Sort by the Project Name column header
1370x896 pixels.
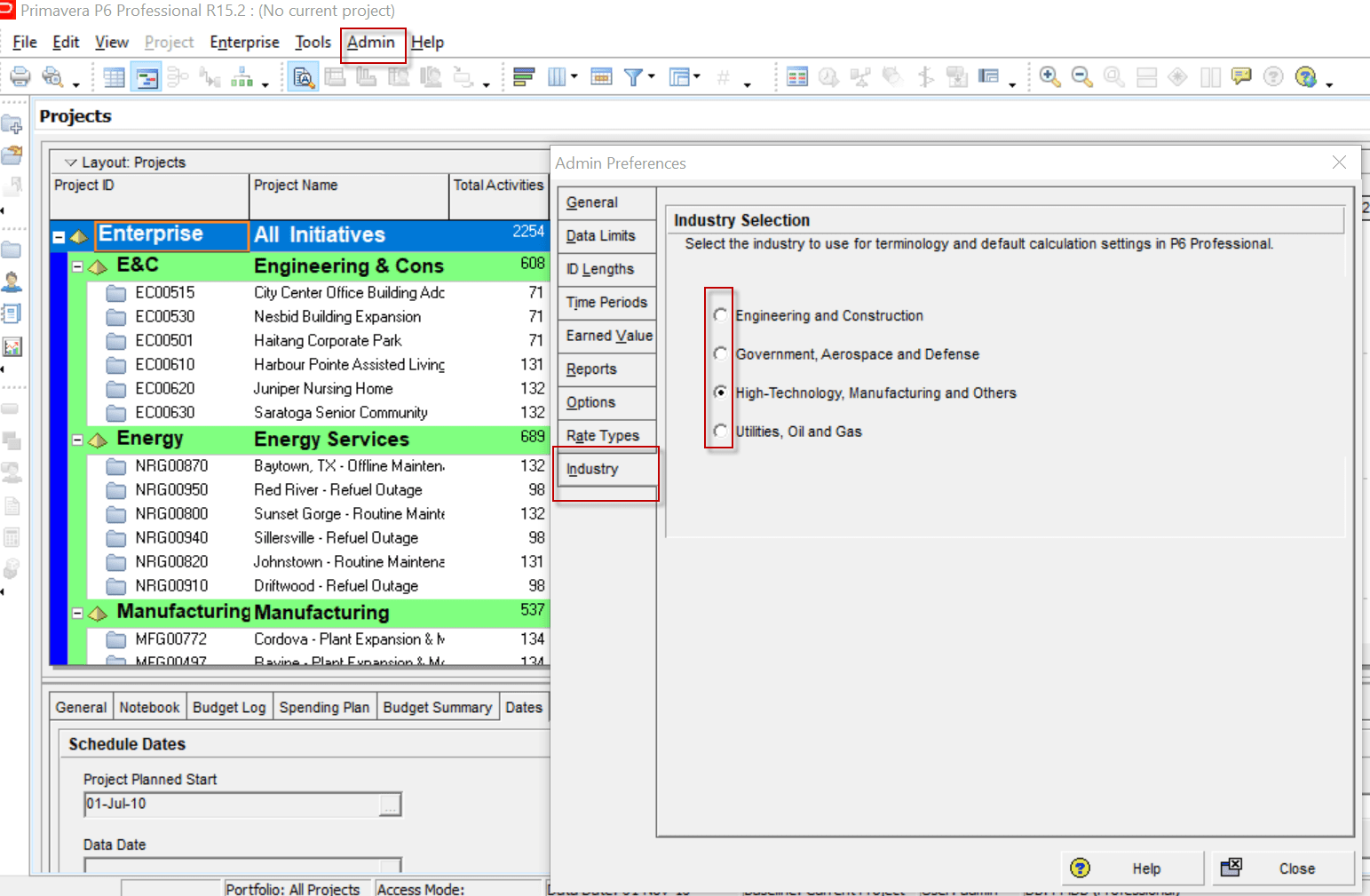point(349,196)
